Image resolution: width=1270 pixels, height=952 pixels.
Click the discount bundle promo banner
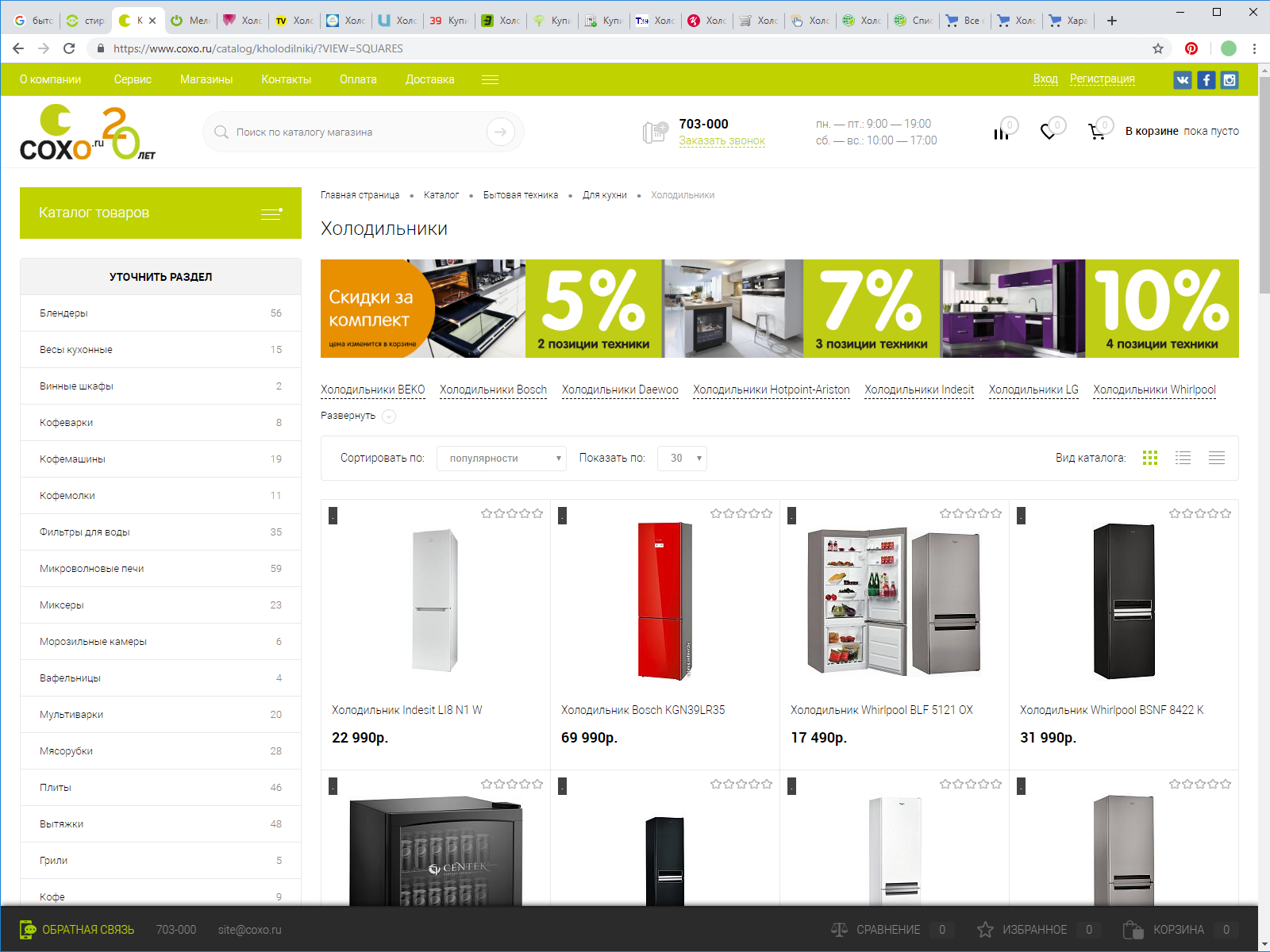(x=779, y=309)
